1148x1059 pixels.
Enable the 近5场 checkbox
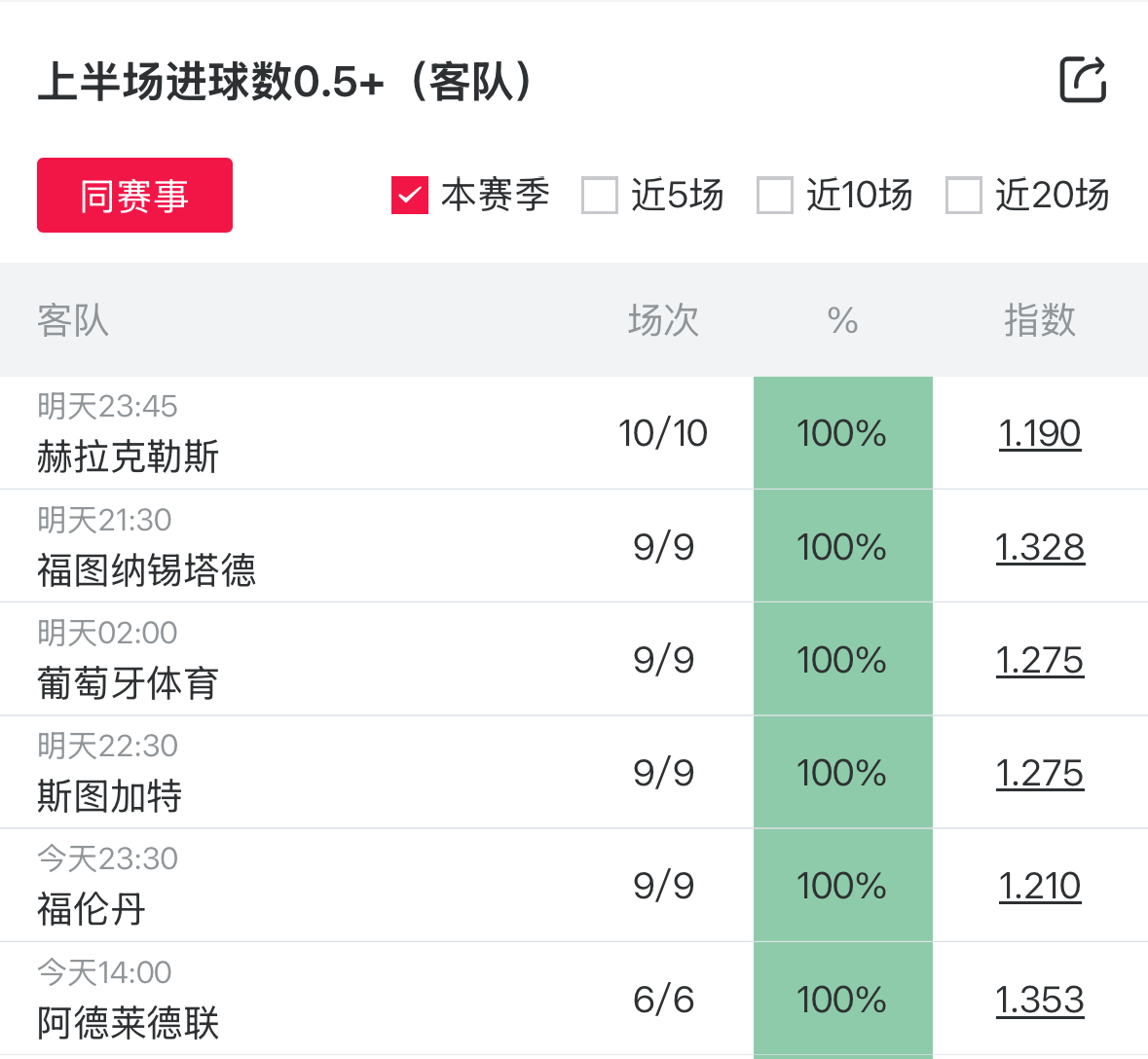tap(600, 196)
